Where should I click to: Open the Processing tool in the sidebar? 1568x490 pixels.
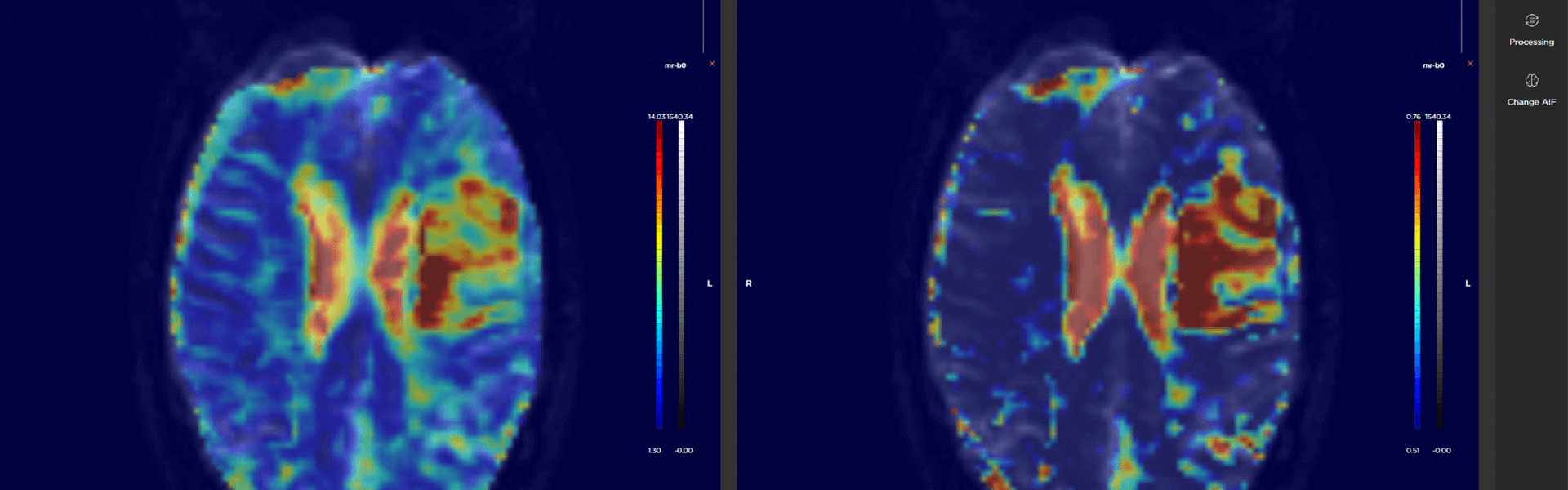(x=1531, y=29)
